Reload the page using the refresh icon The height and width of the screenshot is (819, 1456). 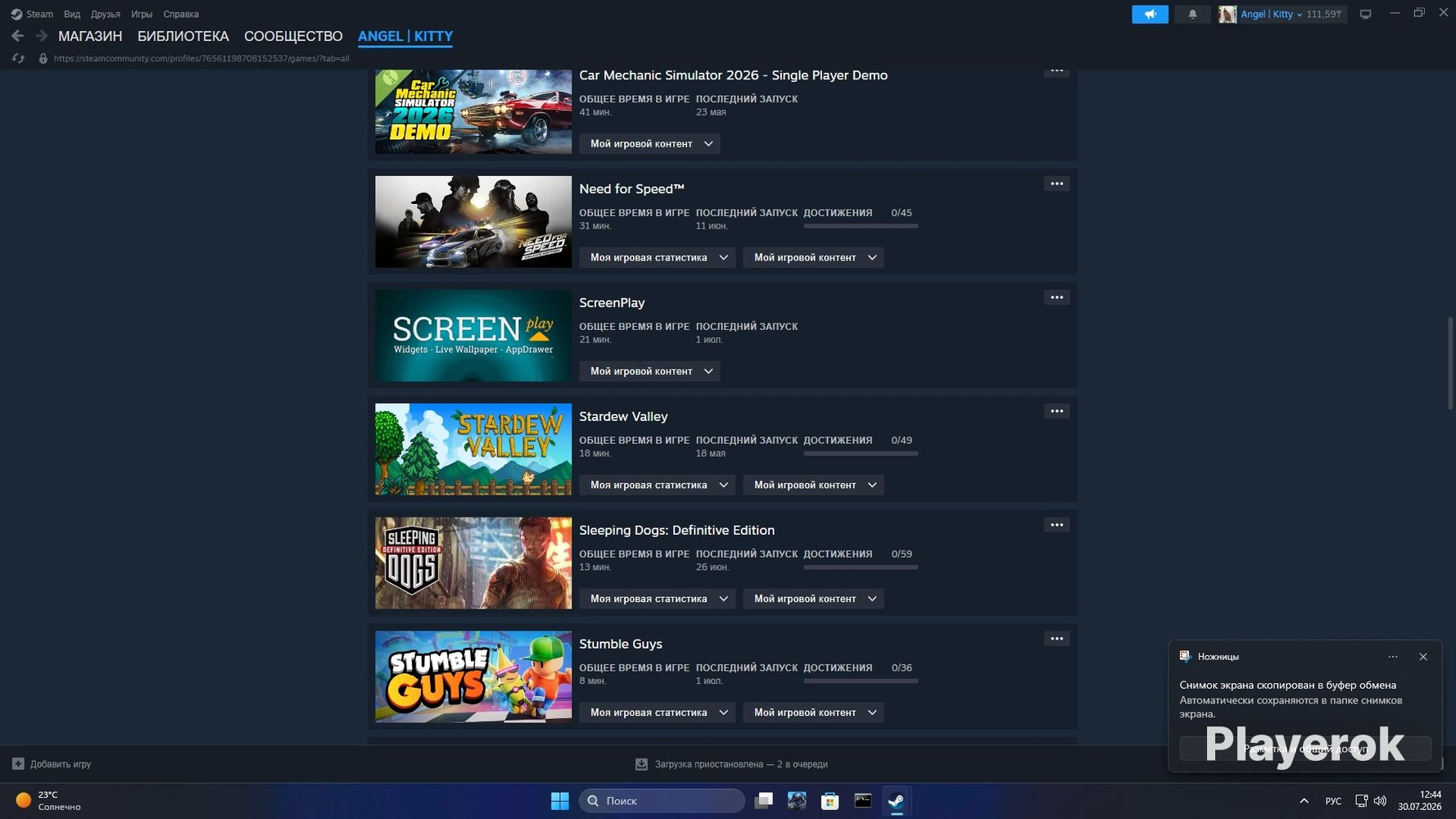pyautogui.click(x=18, y=58)
